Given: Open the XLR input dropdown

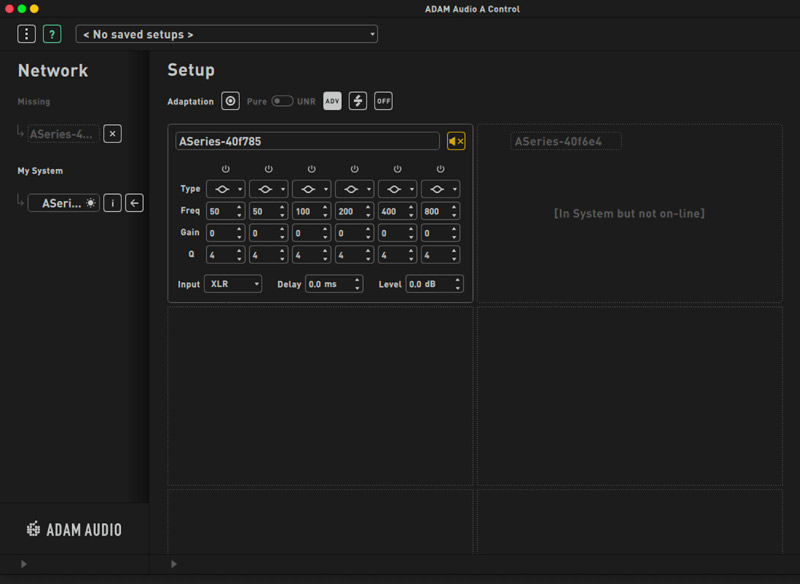Looking at the screenshot, I should 233,284.
